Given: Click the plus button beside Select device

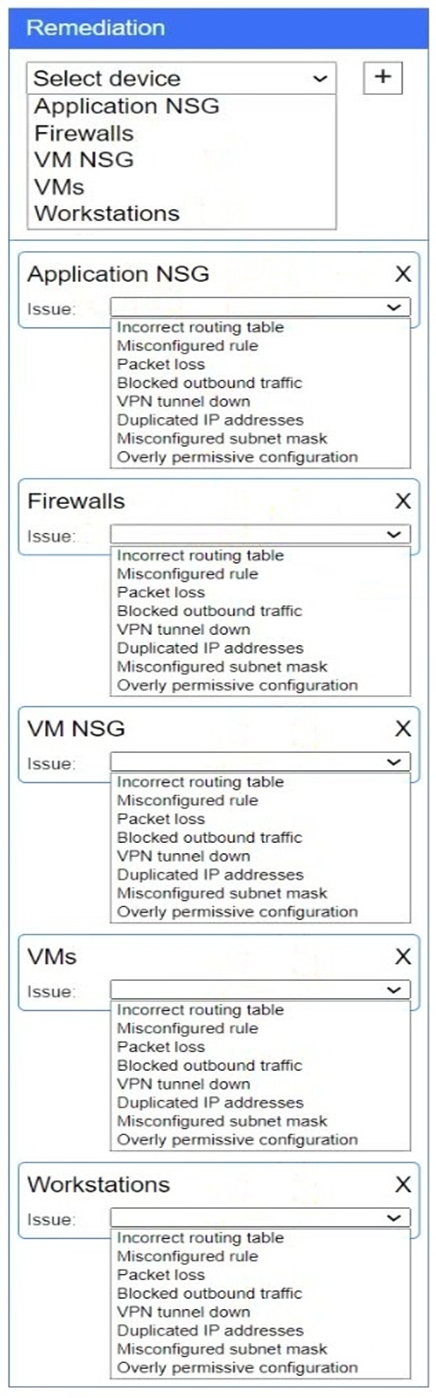Looking at the screenshot, I should pyautogui.click(x=383, y=78).
